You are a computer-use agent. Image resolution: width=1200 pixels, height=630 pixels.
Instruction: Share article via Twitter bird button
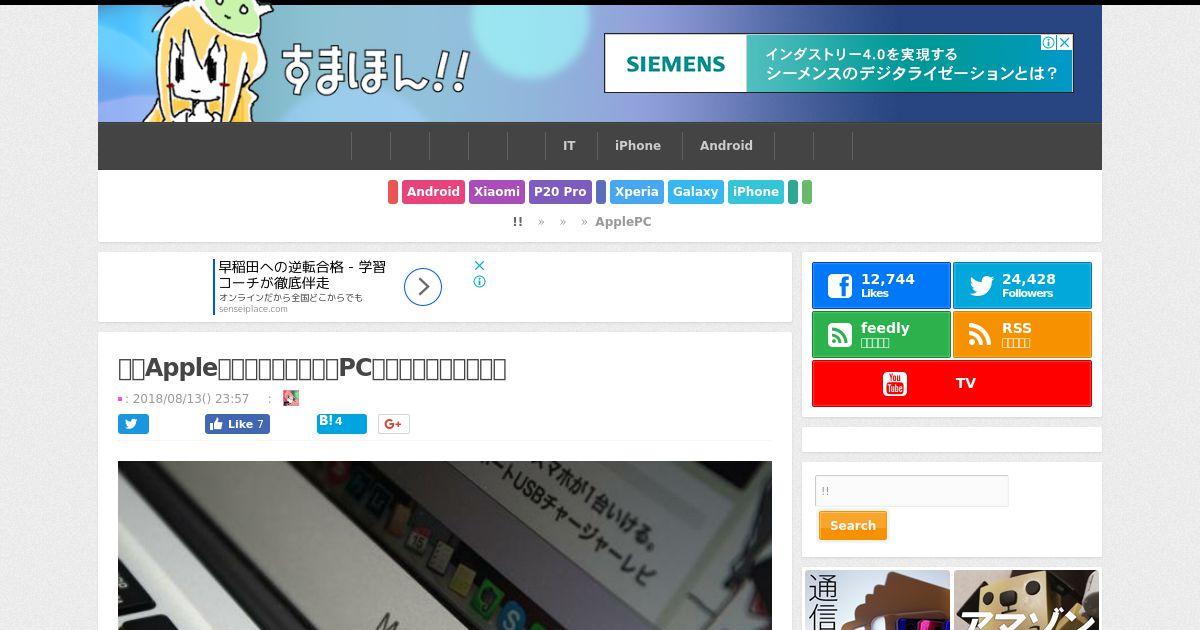pyautogui.click(x=133, y=424)
